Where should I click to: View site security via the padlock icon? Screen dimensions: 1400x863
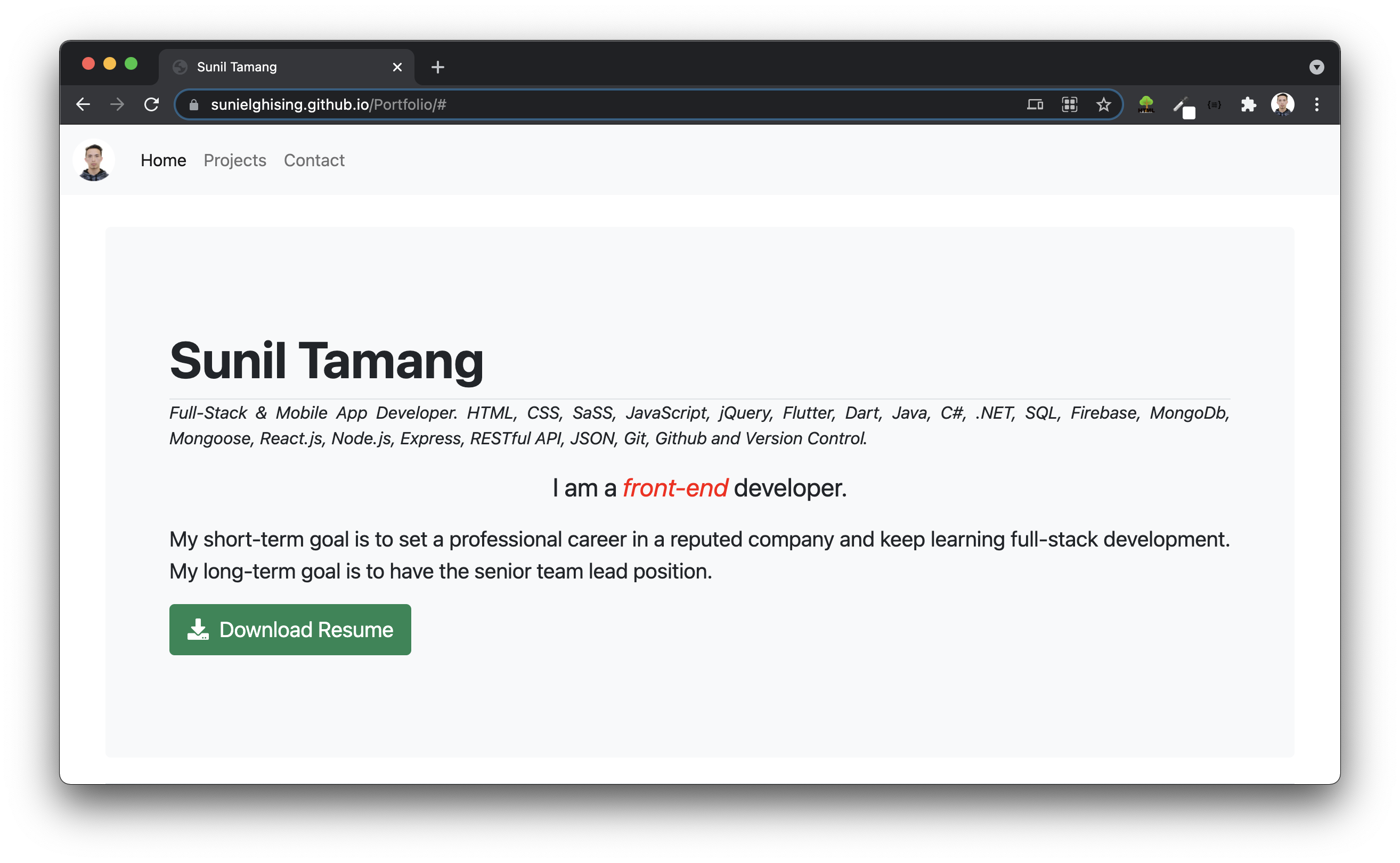[193, 104]
